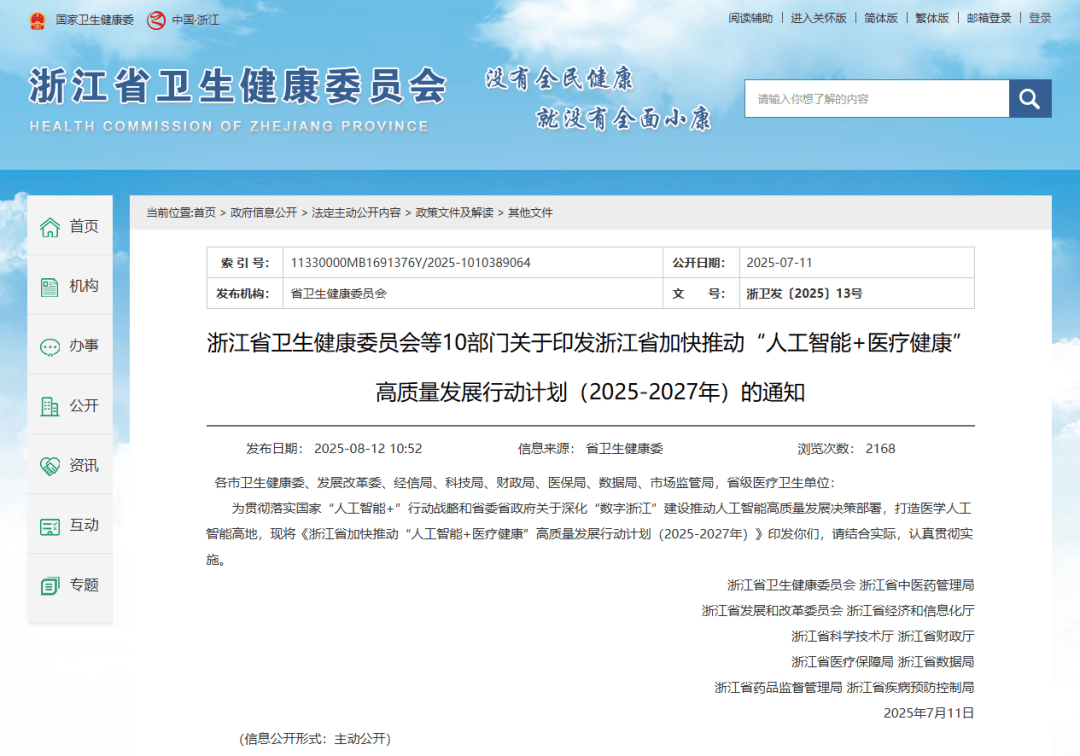Switch language to 简体版

881,18
